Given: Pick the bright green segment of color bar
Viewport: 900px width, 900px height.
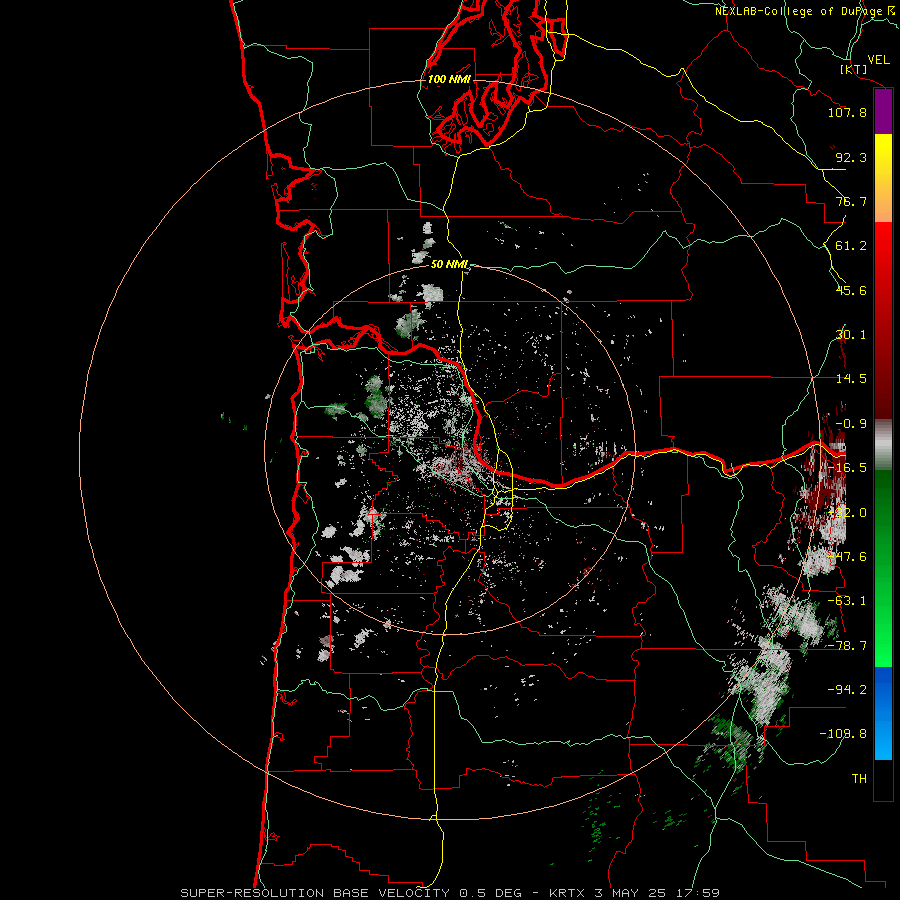Looking at the screenshot, I should 883,646.
